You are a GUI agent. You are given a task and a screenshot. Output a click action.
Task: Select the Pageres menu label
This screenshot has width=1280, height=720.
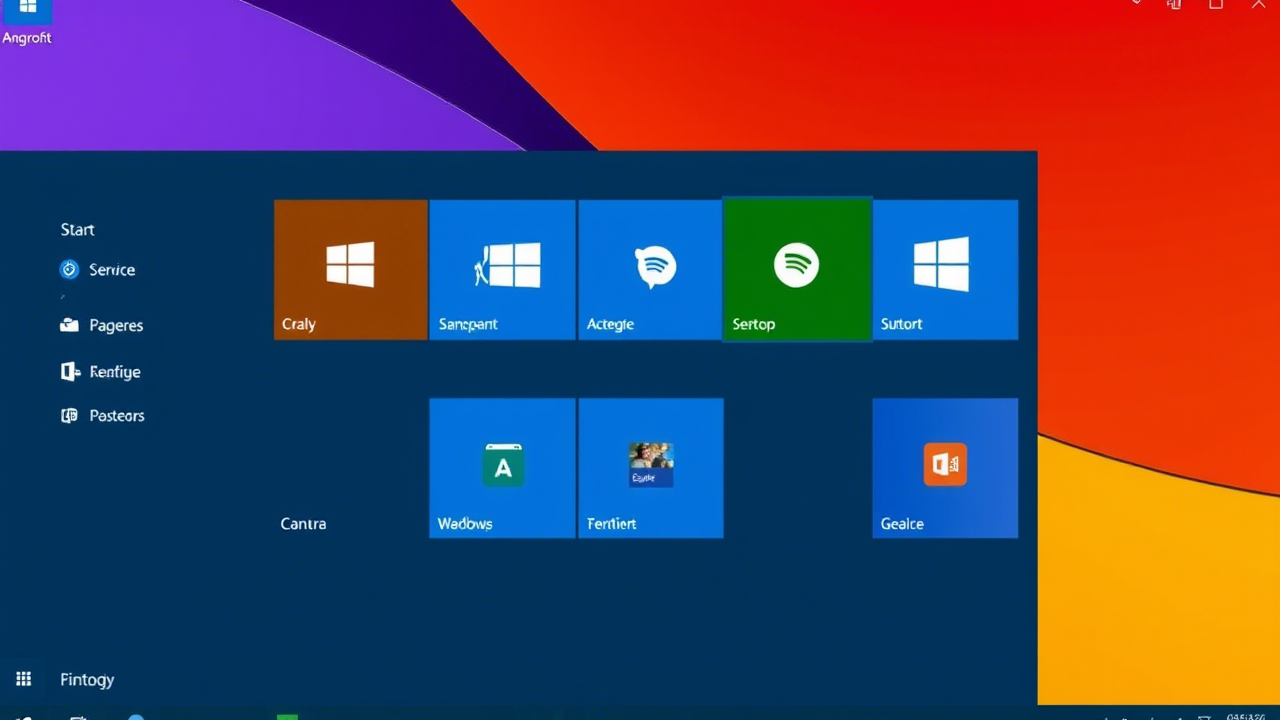pyautogui.click(x=116, y=326)
